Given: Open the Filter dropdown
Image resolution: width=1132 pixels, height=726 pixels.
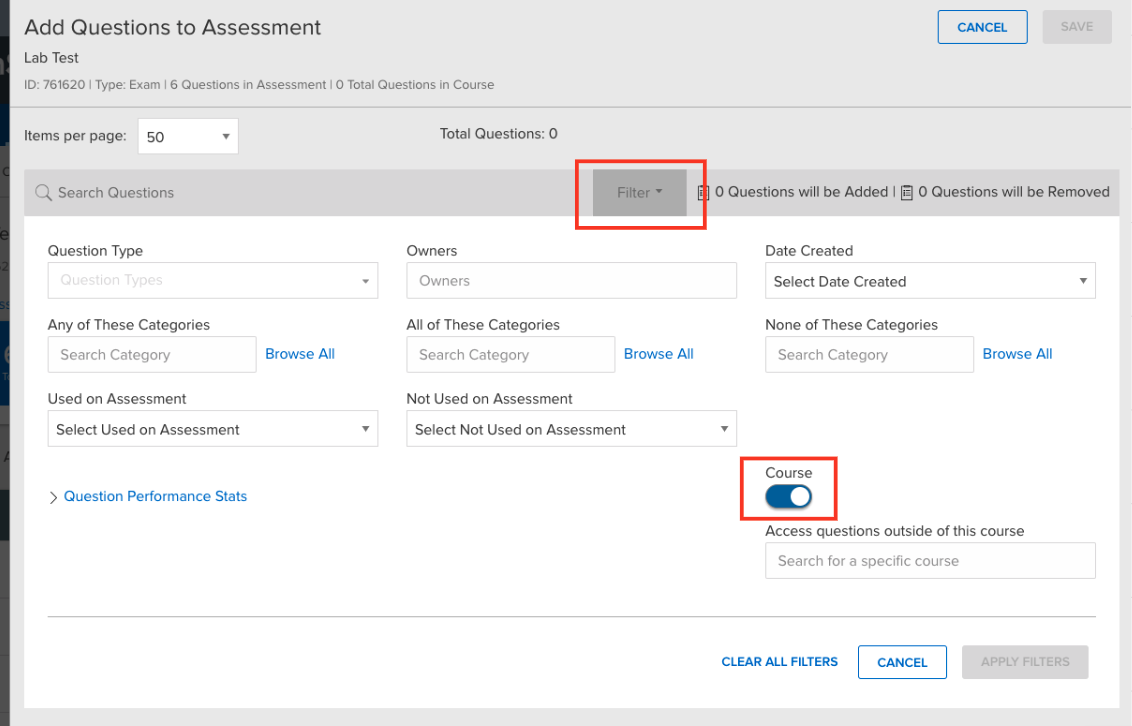Looking at the screenshot, I should pos(640,191).
